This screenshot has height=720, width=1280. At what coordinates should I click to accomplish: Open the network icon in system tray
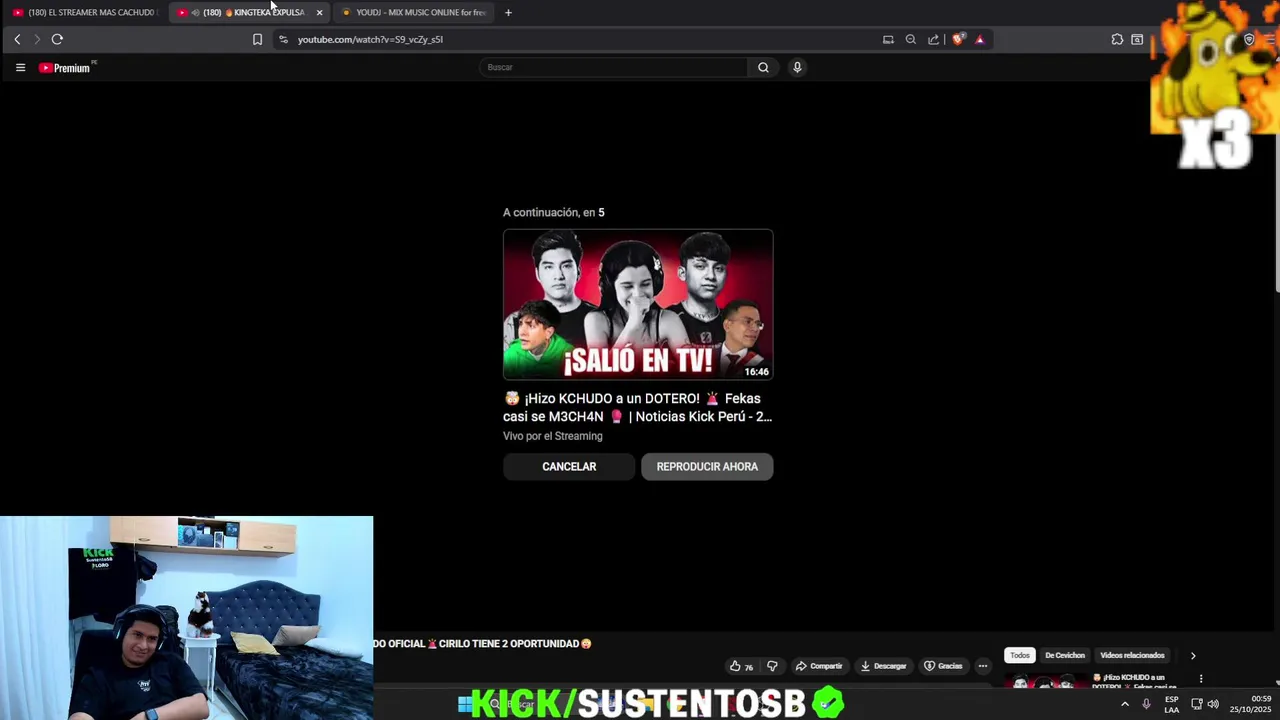(x=1196, y=704)
